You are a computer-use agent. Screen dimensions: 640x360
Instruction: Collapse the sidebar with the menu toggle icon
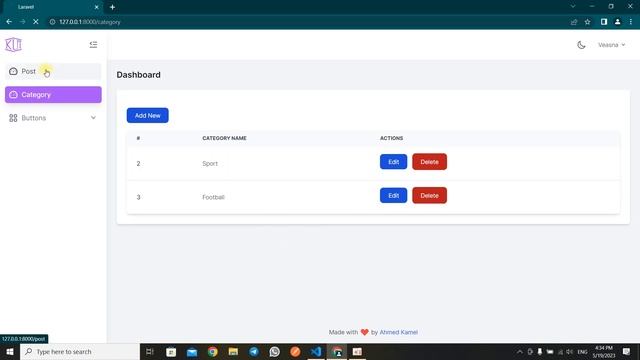point(93,44)
